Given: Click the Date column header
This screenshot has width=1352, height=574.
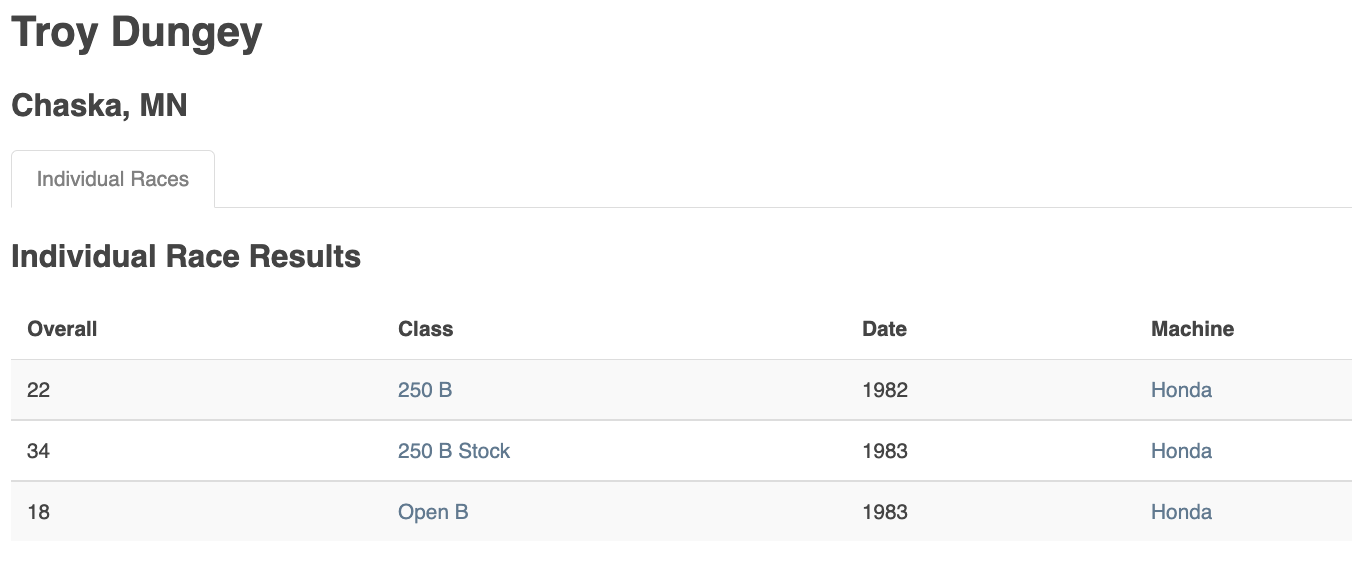Looking at the screenshot, I should 884,329.
